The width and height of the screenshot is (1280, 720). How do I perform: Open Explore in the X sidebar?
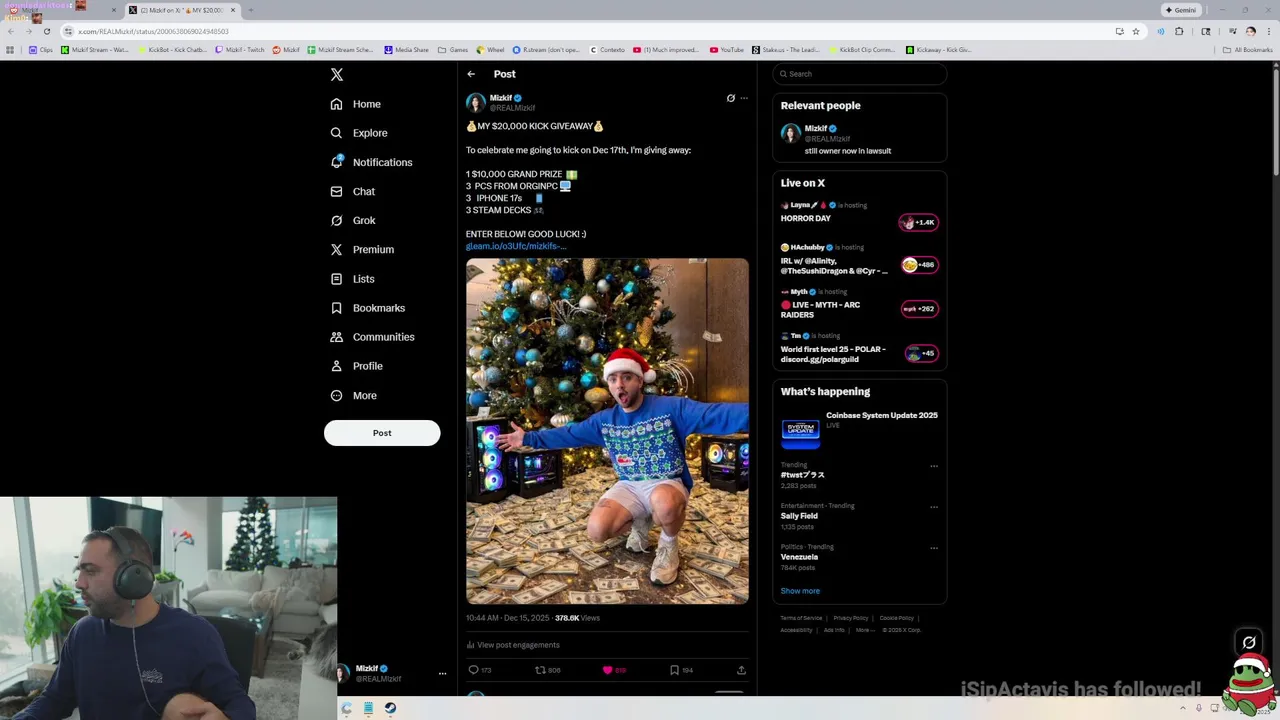coord(359,133)
